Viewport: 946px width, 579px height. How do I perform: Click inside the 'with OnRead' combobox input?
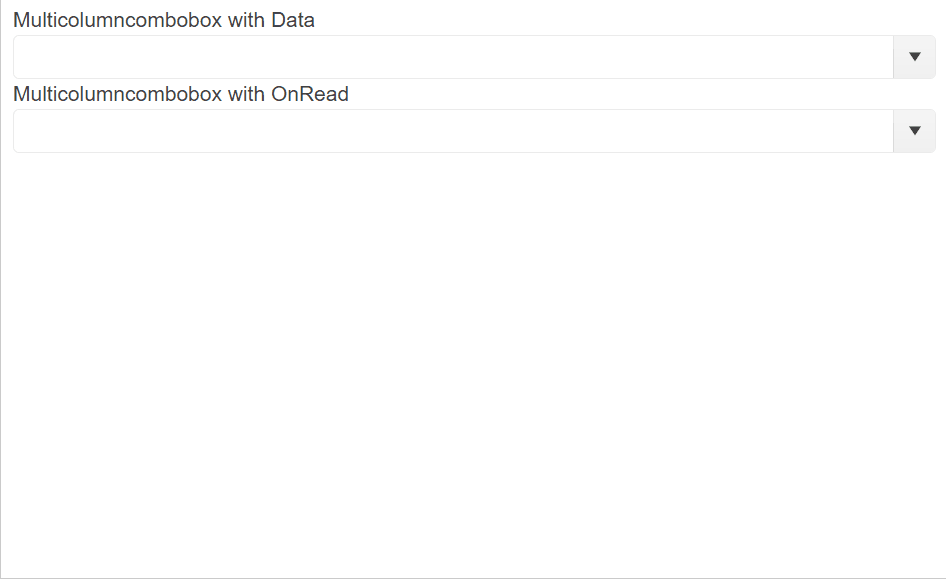(x=453, y=131)
